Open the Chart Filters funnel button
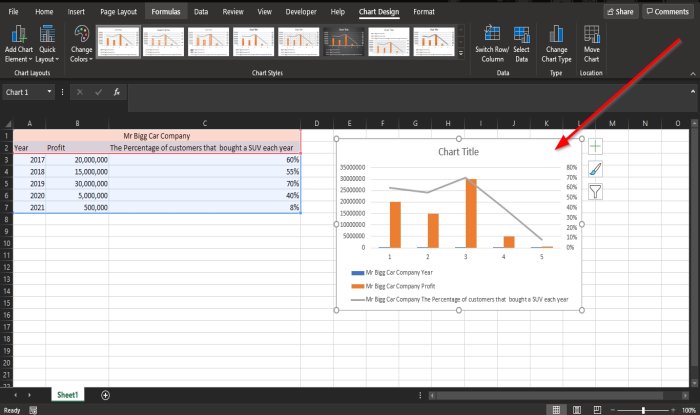The image size is (700, 415). pos(595,191)
